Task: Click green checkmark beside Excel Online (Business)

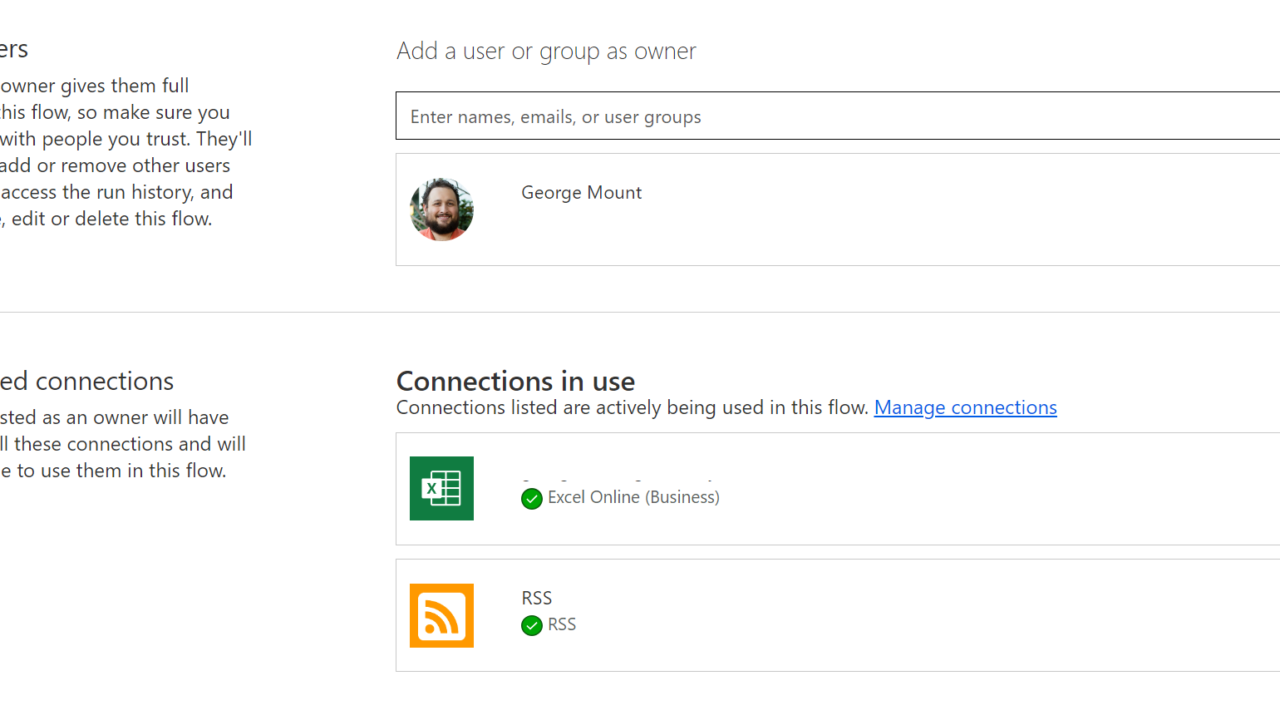Action: [x=532, y=498]
